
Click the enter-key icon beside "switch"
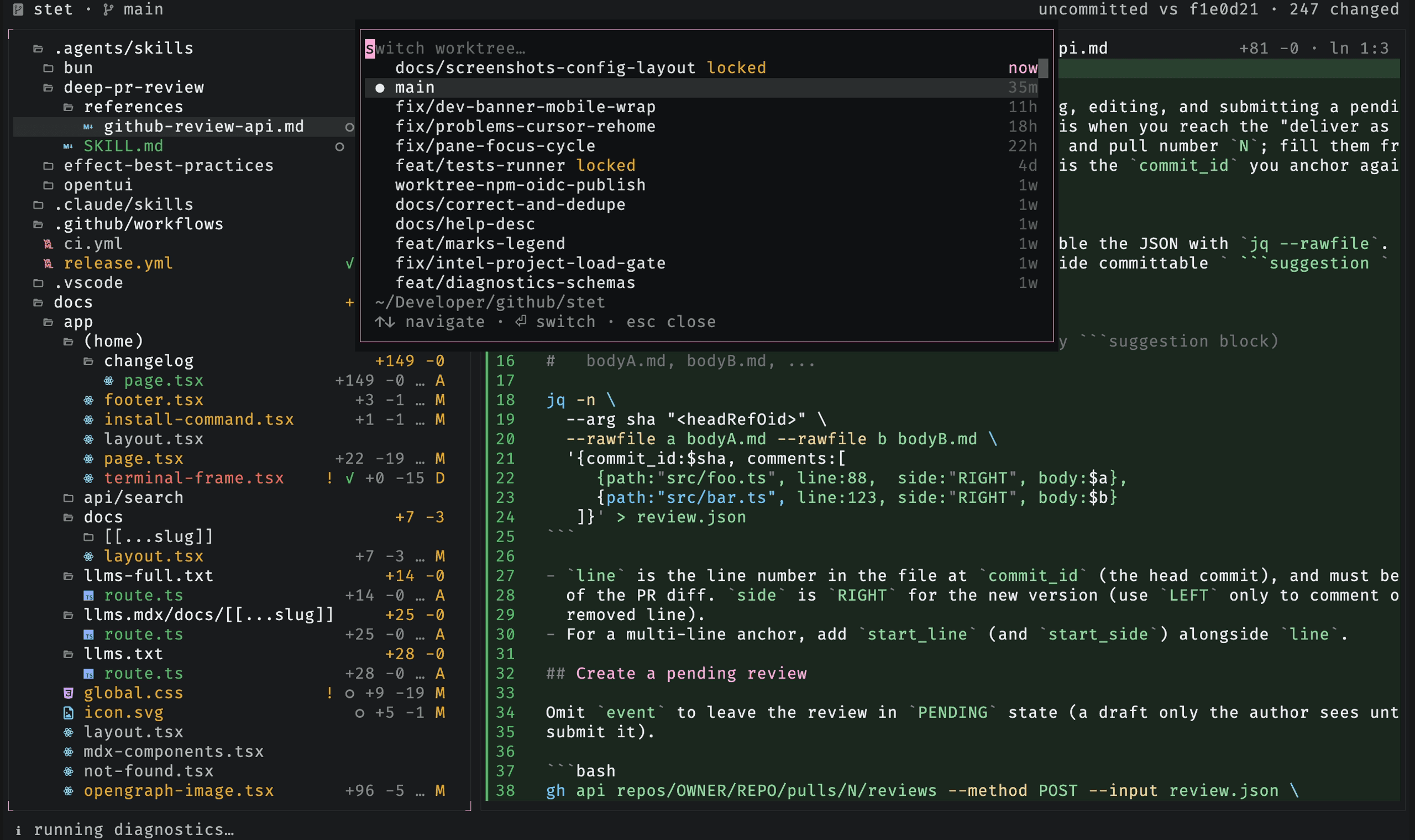(x=521, y=322)
